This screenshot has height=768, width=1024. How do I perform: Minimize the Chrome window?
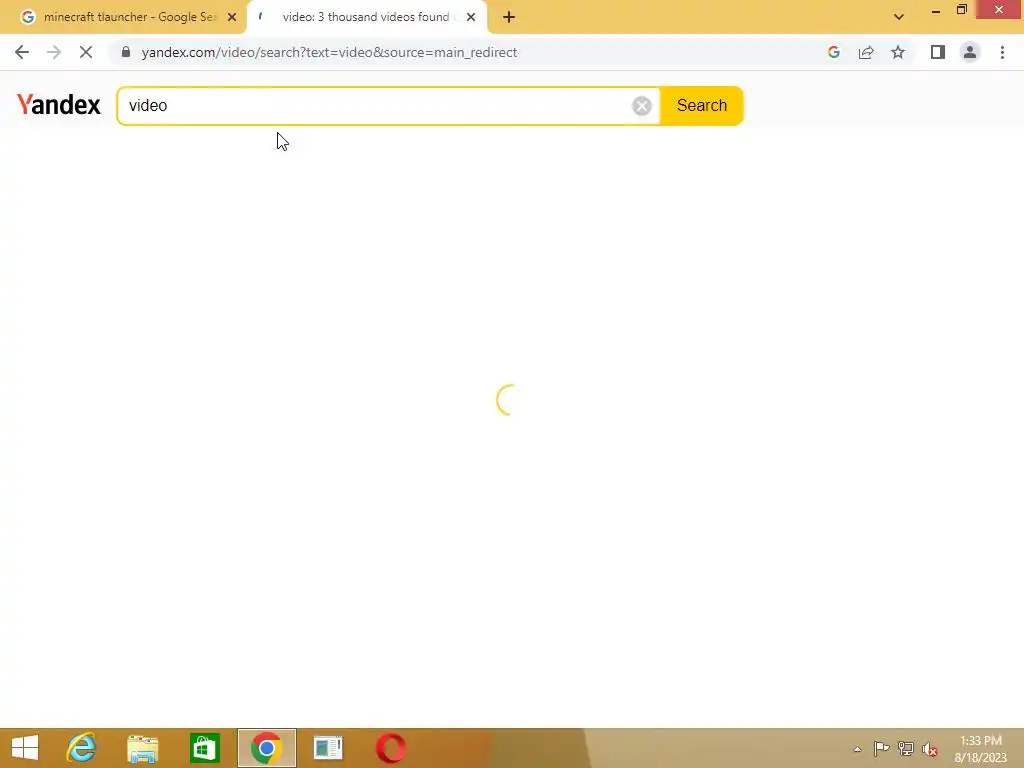936,10
